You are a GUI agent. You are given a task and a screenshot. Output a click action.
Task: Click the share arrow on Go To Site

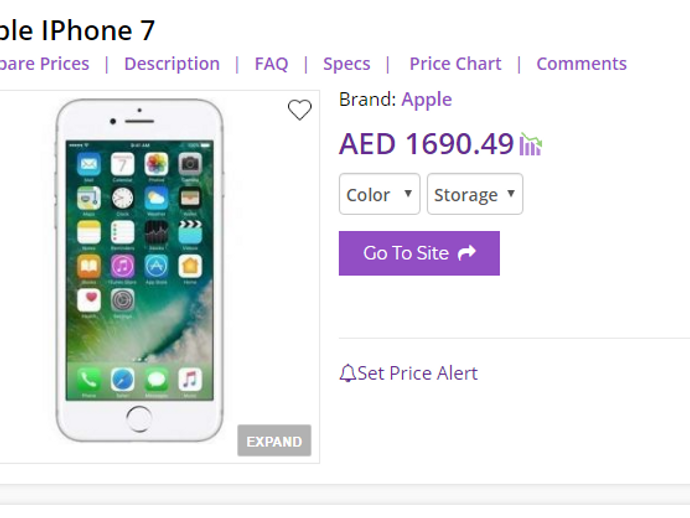click(x=466, y=253)
